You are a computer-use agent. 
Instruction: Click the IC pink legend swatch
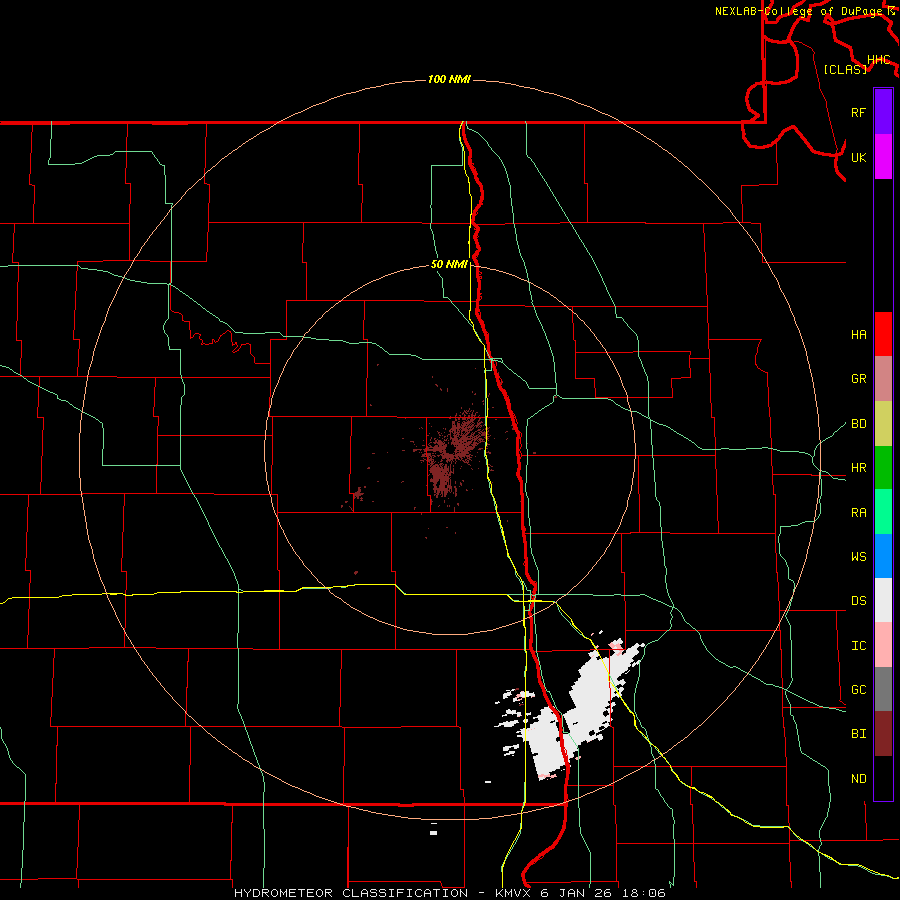coord(883,645)
